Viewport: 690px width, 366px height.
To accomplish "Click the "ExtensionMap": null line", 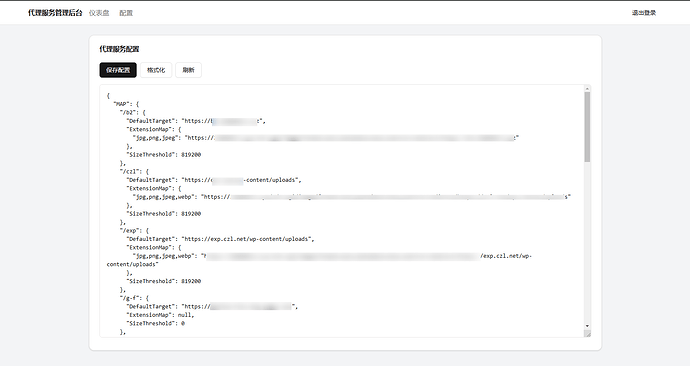I will (x=160, y=315).
